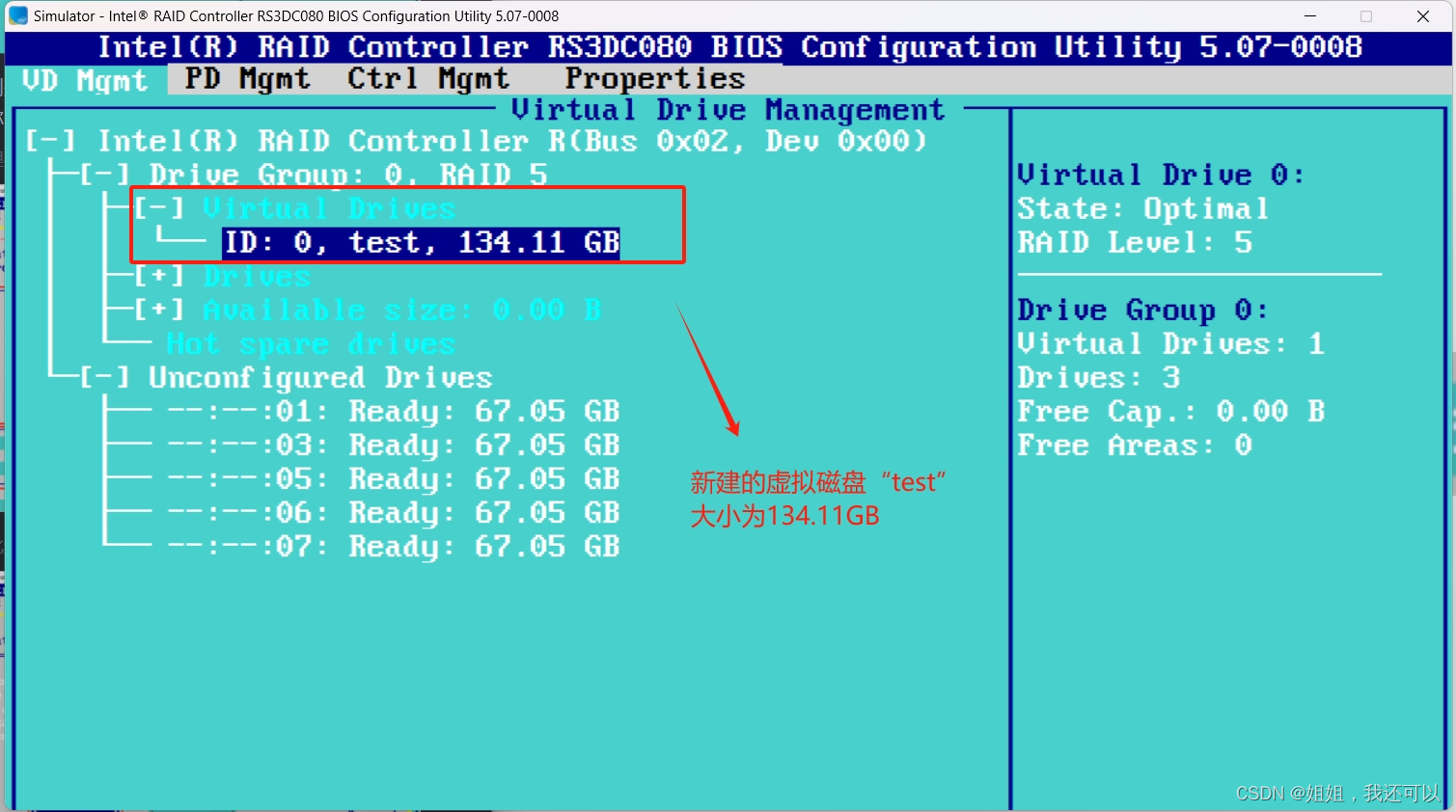Collapse the Intel(R) RAID Controller root node
Screen dimensions: 1456x812
50,141
